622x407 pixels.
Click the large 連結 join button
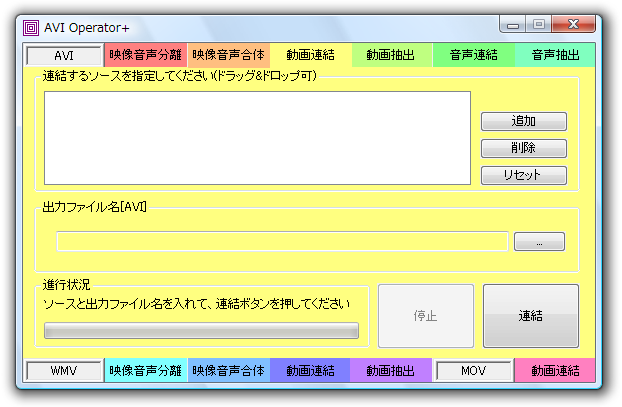click(531, 316)
